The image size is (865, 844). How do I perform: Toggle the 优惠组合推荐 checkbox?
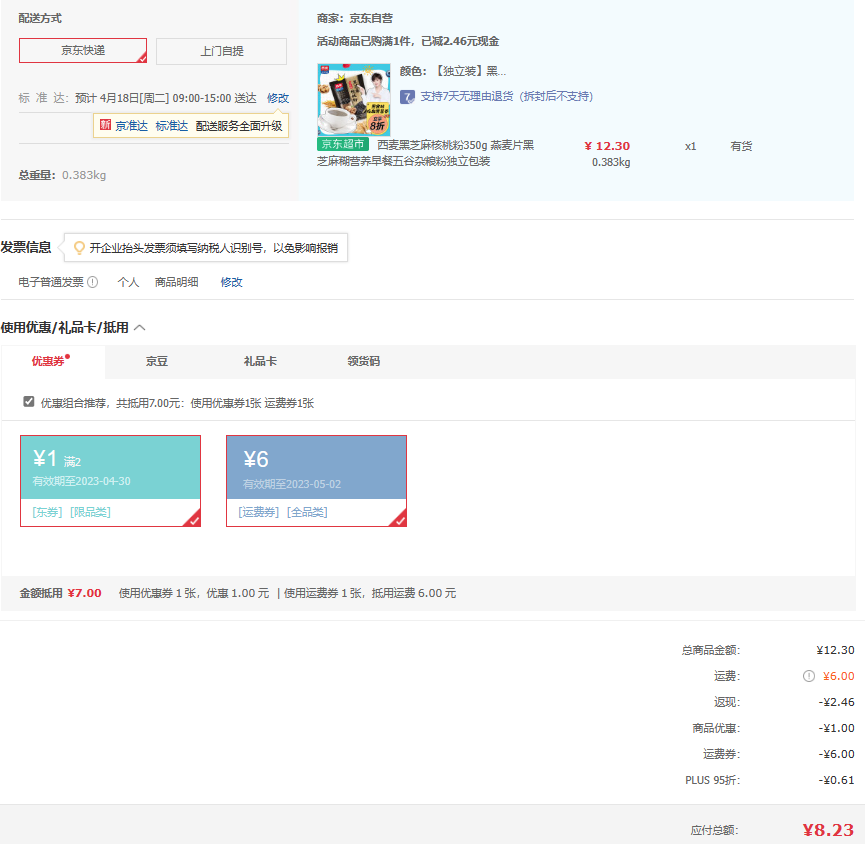pyautogui.click(x=29, y=402)
